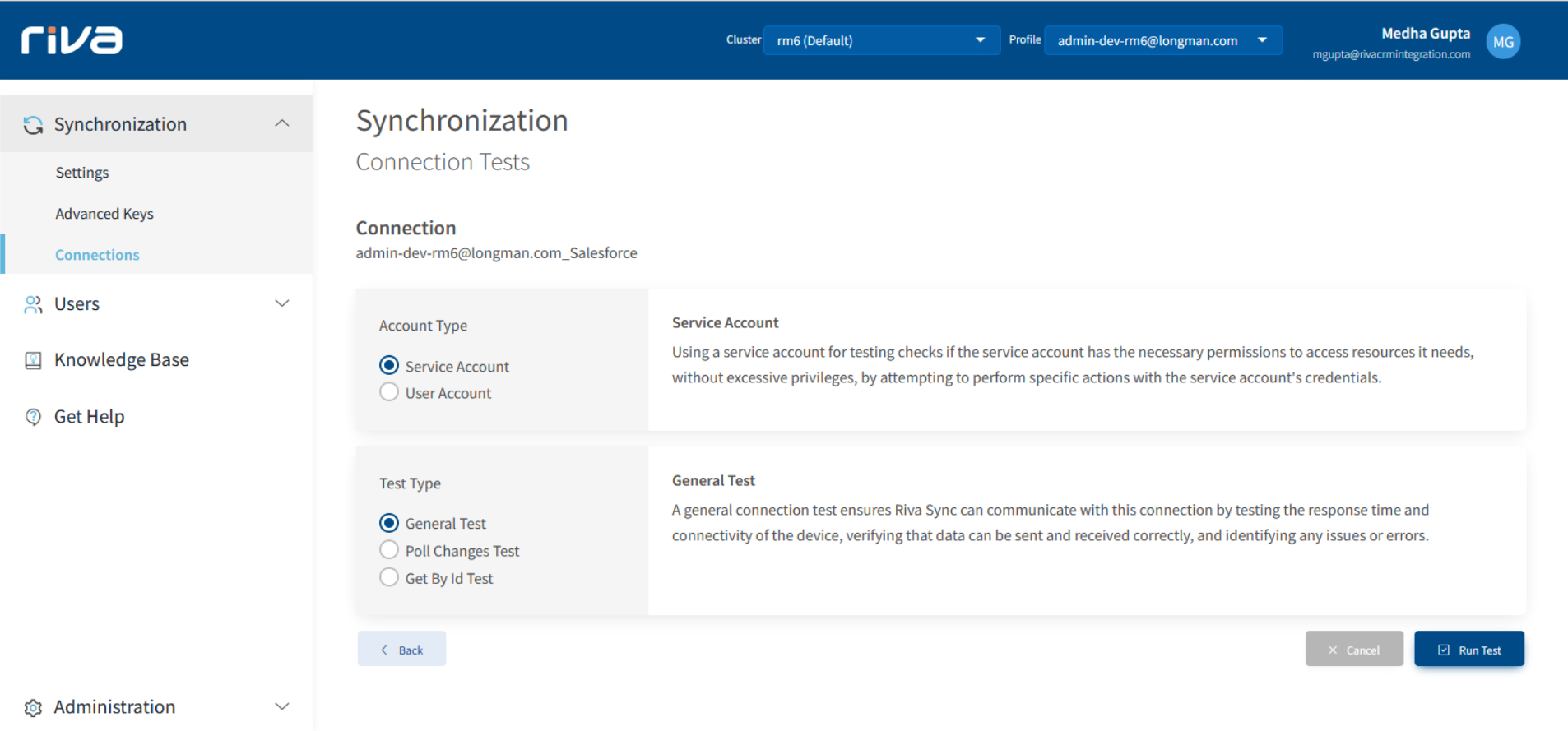1568x731 pixels.
Task: Click the General Test description heading
Action: (x=713, y=481)
